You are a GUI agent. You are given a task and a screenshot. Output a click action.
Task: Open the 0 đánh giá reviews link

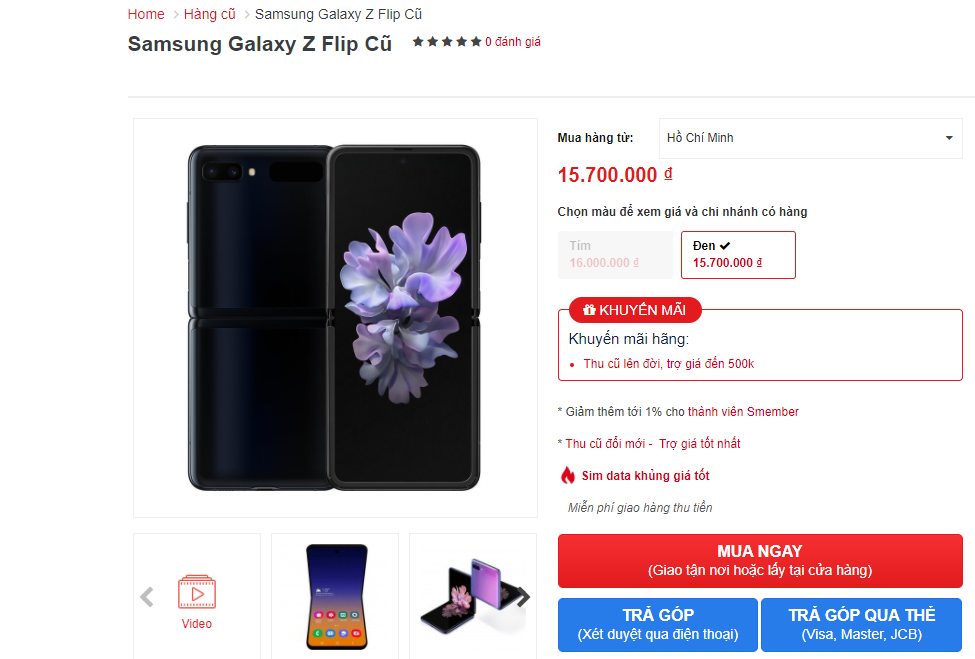click(x=513, y=42)
